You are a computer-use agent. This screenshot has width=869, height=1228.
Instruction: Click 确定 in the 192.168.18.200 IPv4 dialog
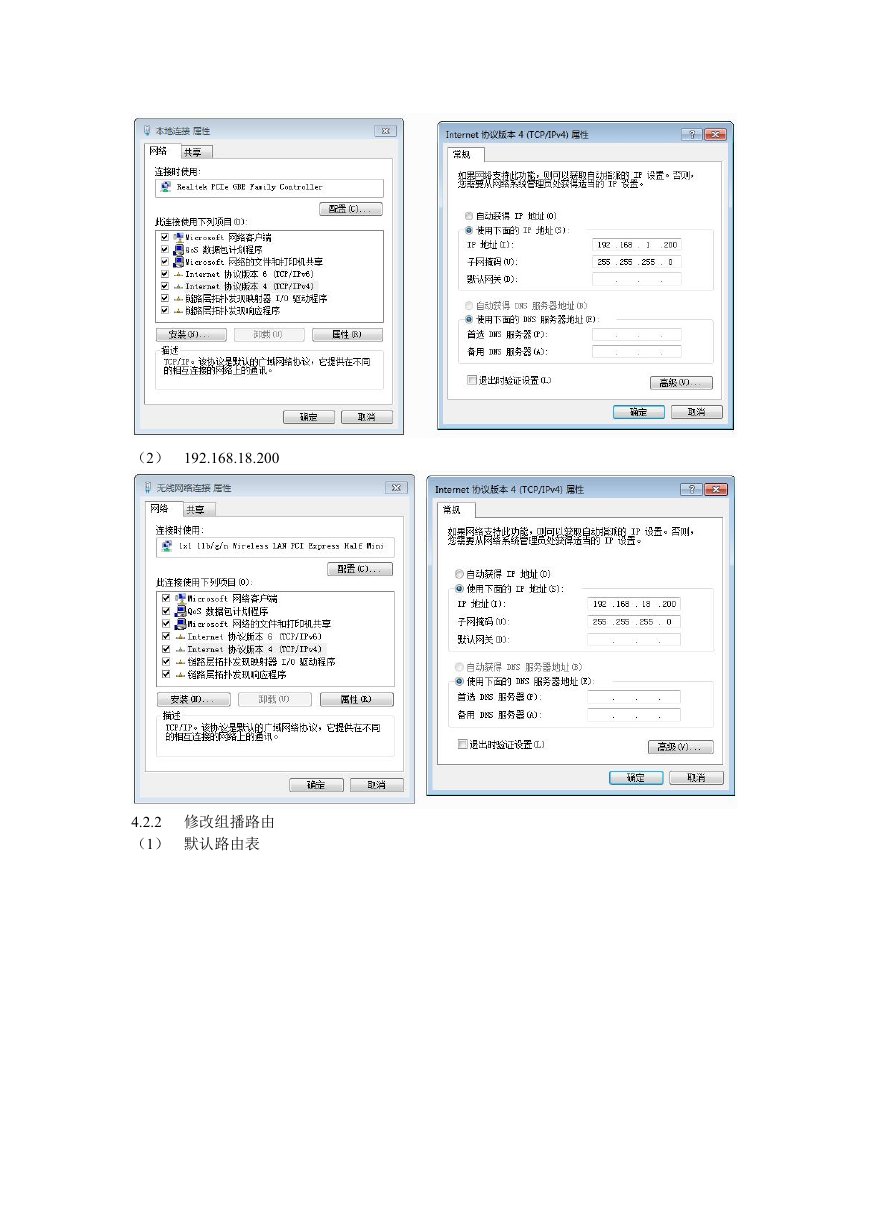(636, 777)
